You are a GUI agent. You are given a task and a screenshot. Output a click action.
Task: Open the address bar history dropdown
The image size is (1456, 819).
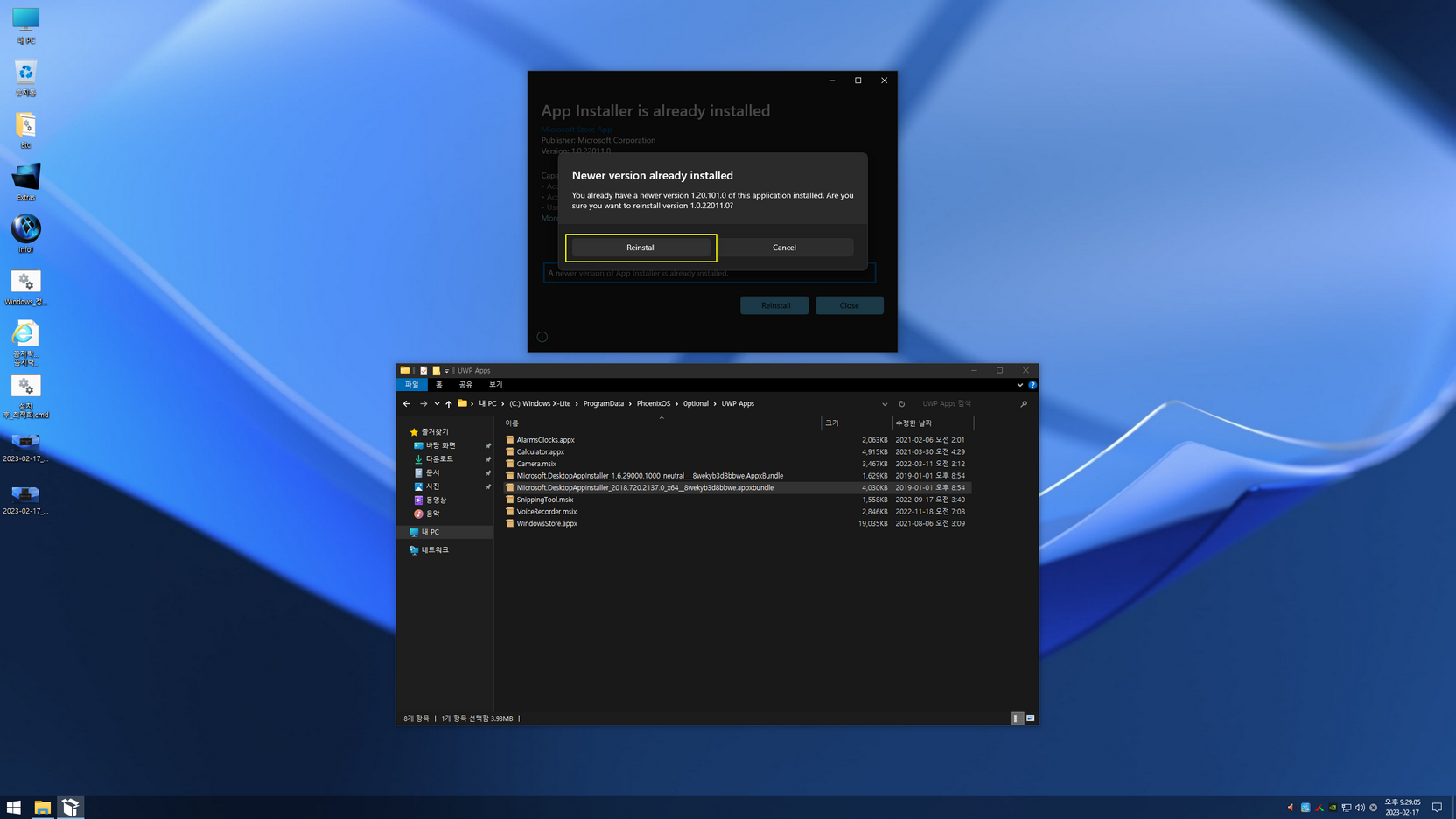click(x=885, y=404)
